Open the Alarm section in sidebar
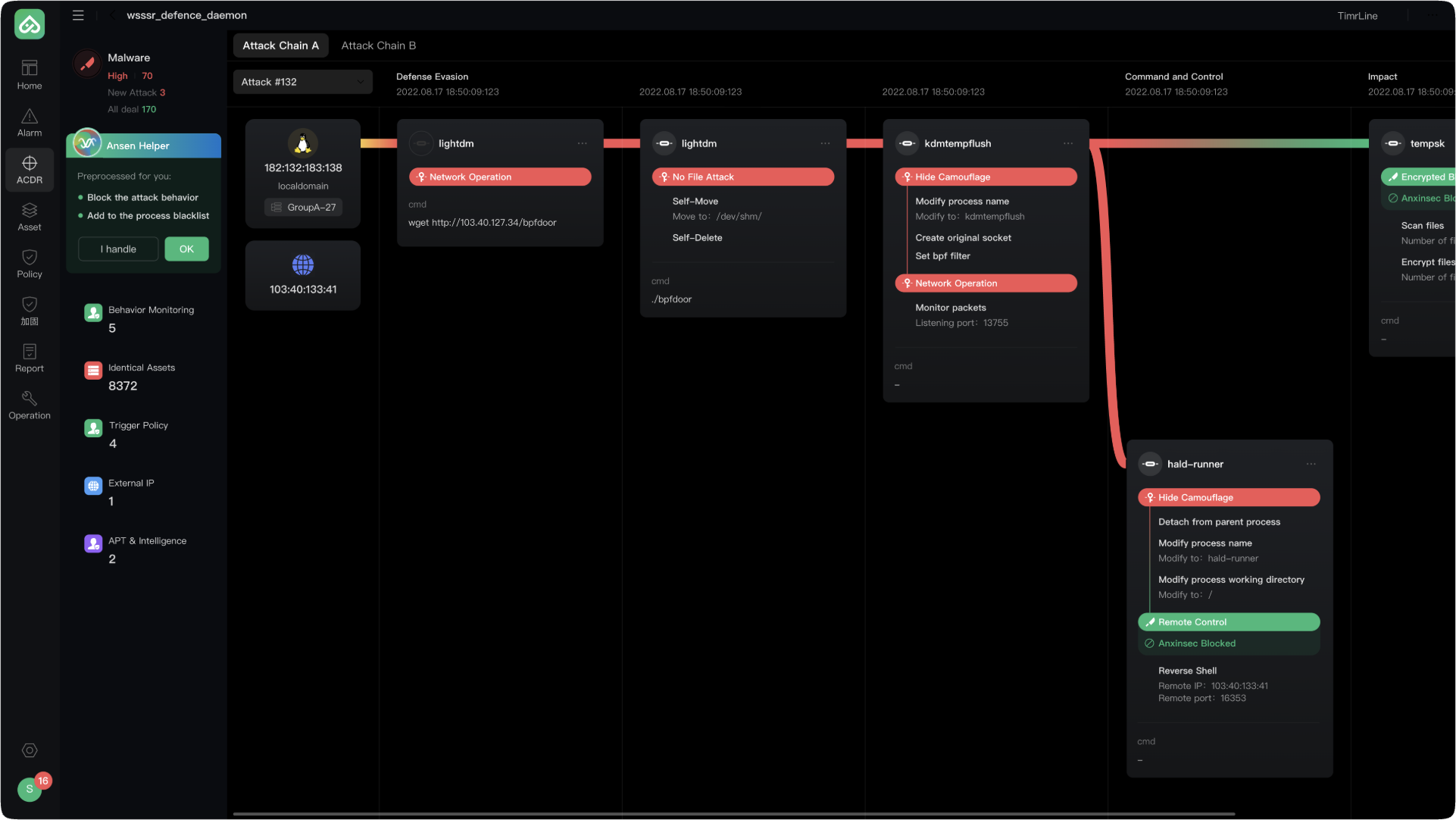 pos(30,122)
